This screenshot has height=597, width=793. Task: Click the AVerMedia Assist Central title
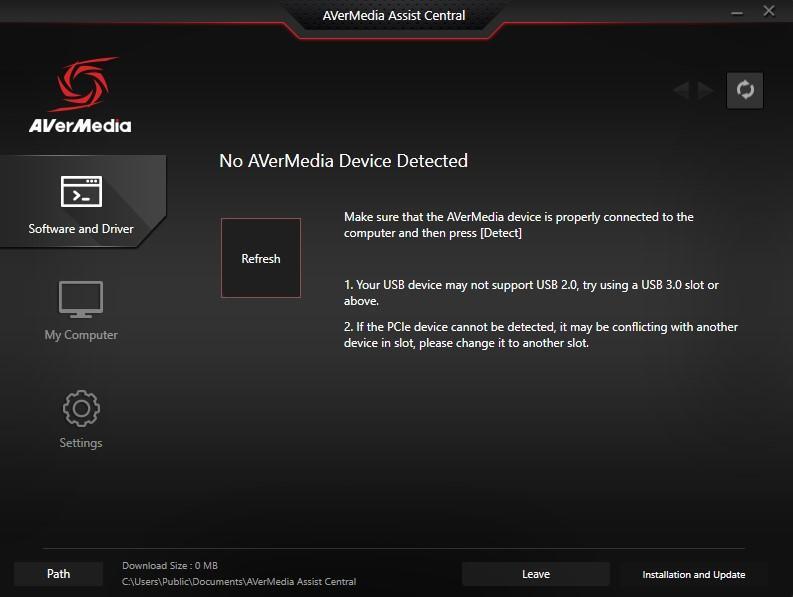click(x=394, y=16)
